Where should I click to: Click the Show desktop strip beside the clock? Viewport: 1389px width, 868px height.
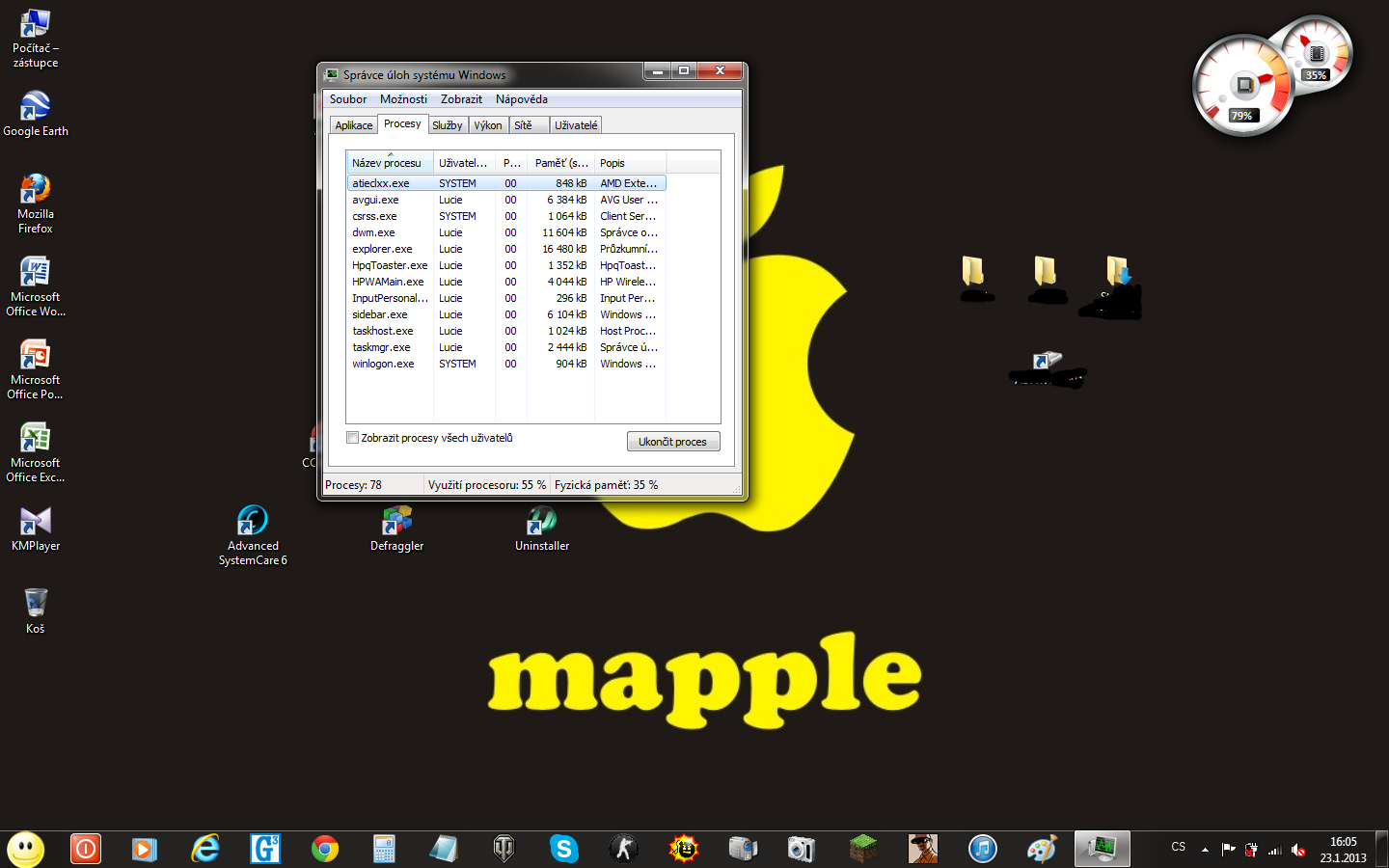coord(1382,850)
